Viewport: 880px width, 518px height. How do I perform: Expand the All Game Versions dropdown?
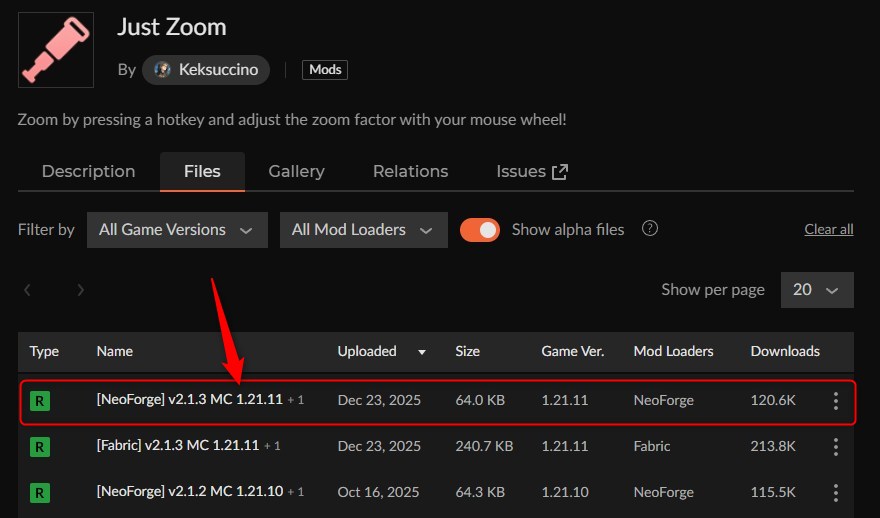pyautogui.click(x=177, y=230)
